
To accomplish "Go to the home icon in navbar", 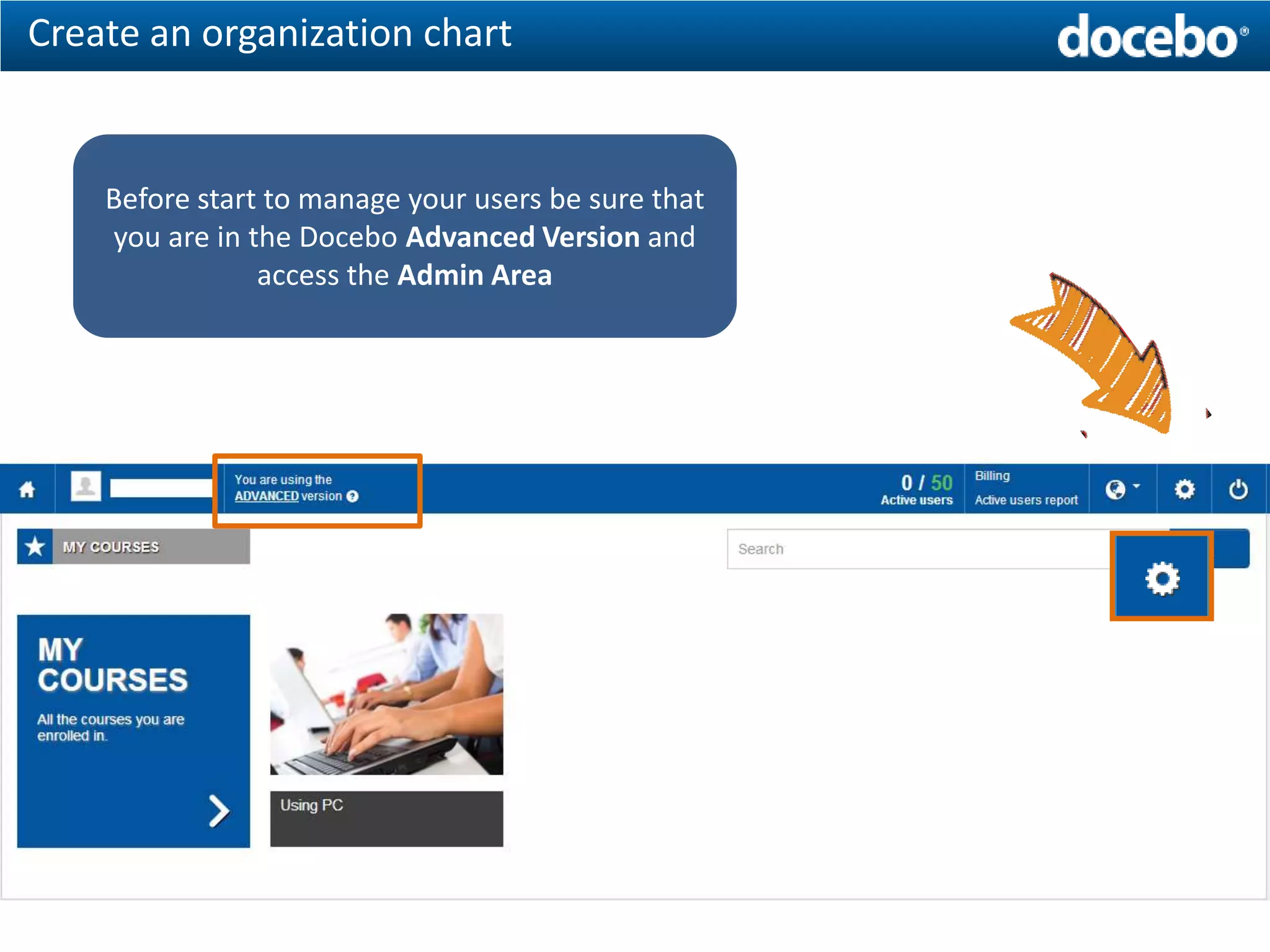I will (27, 490).
